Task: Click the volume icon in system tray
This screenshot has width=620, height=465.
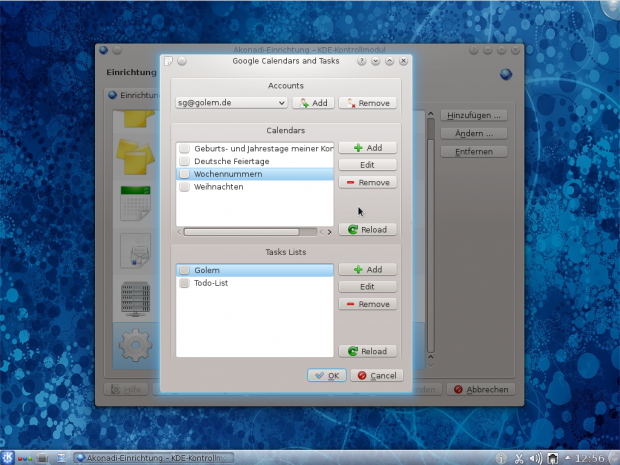Action: (537, 458)
